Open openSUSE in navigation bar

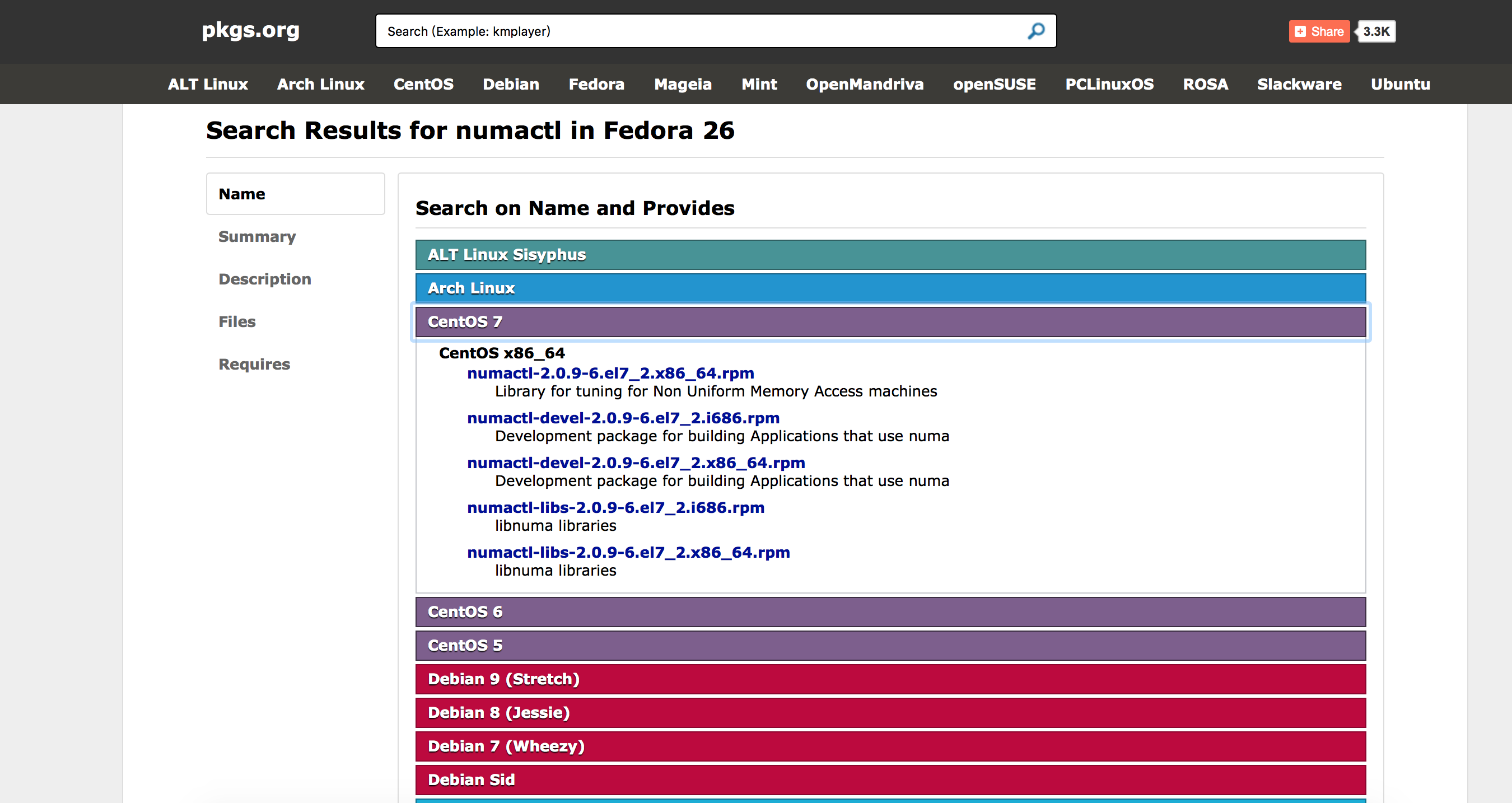pos(995,84)
